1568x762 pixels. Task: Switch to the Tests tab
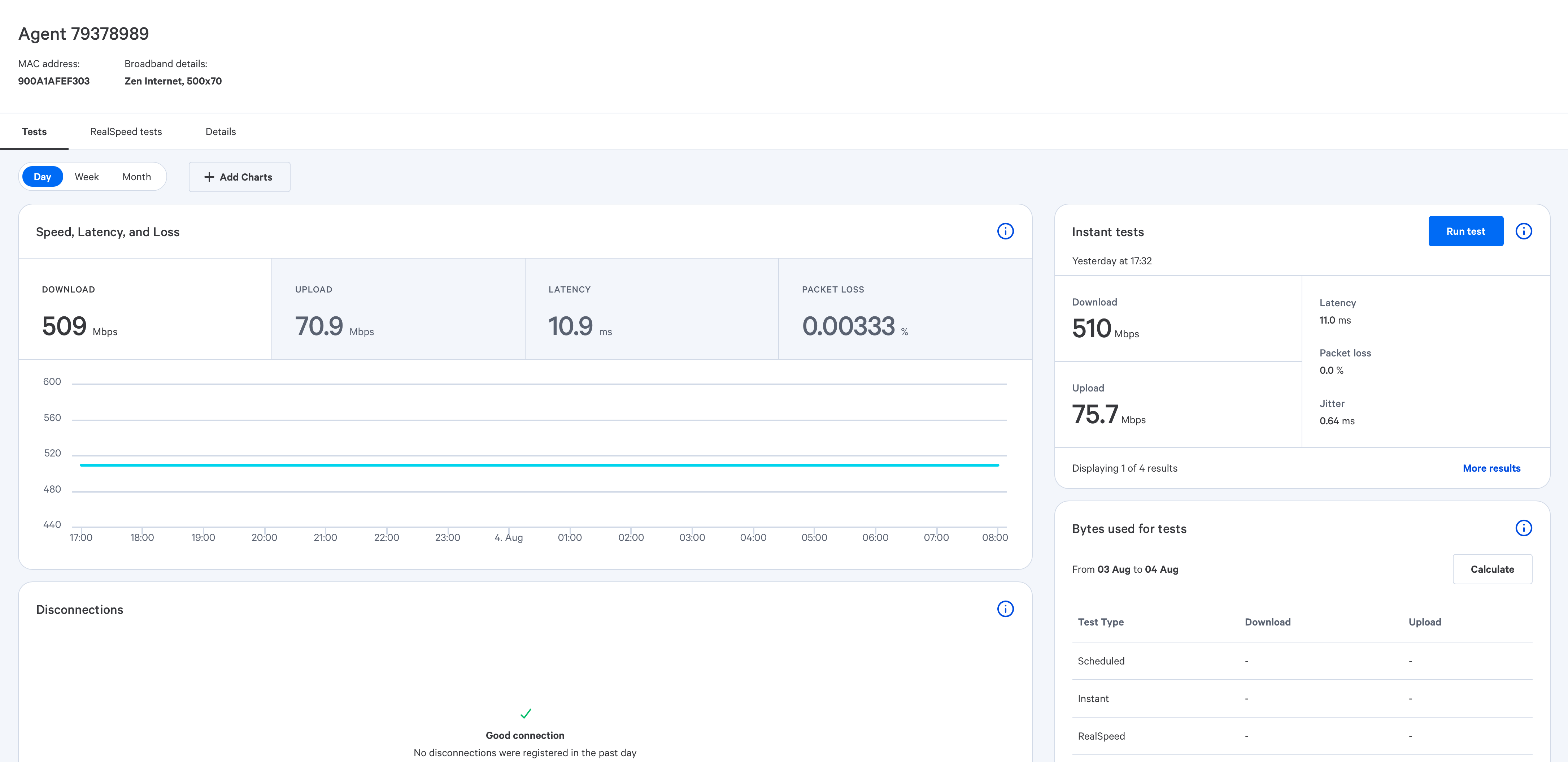click(x=34, y=131)
